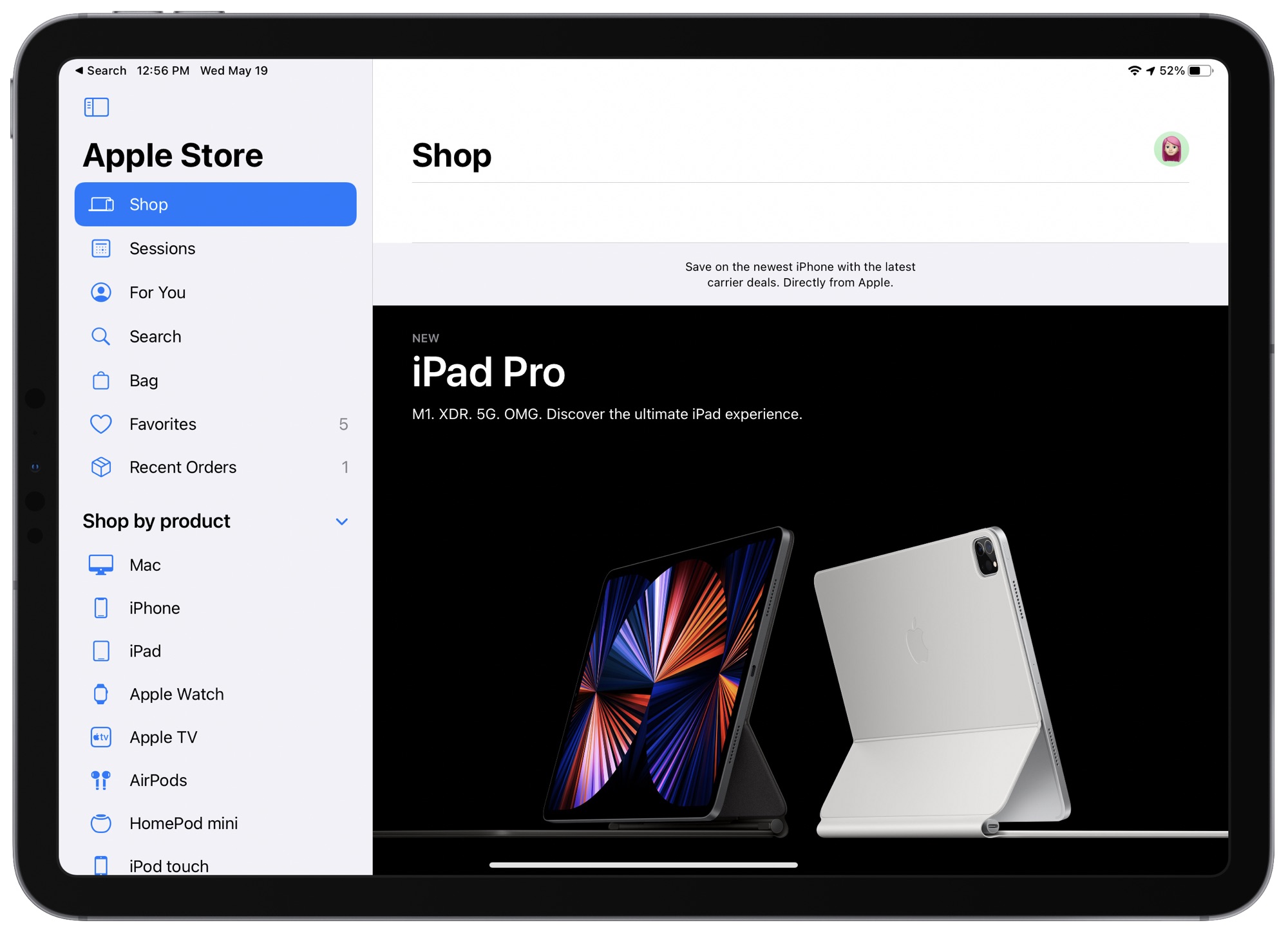The image size is (1288, 934).
Task: Click the sidebar toggle panel icon
Action: (x=97, y=108)
